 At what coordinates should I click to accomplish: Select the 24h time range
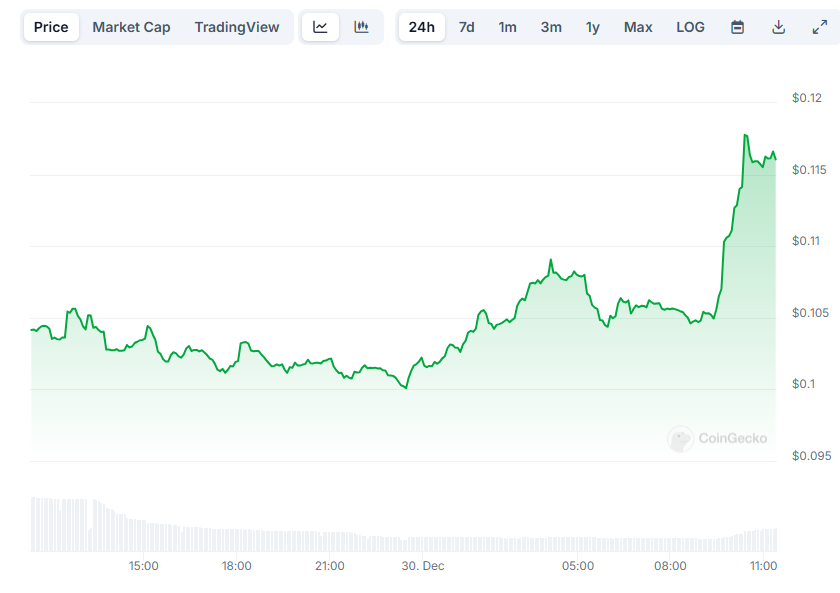[x=421, y=27]
